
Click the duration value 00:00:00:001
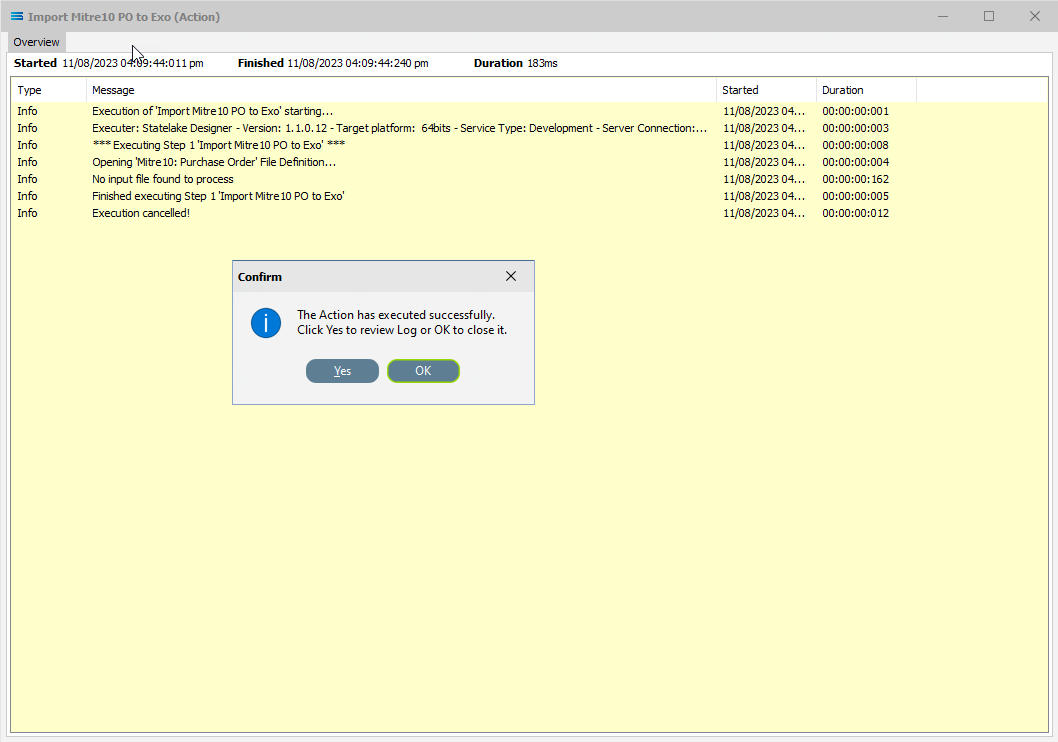pos(856,111)
